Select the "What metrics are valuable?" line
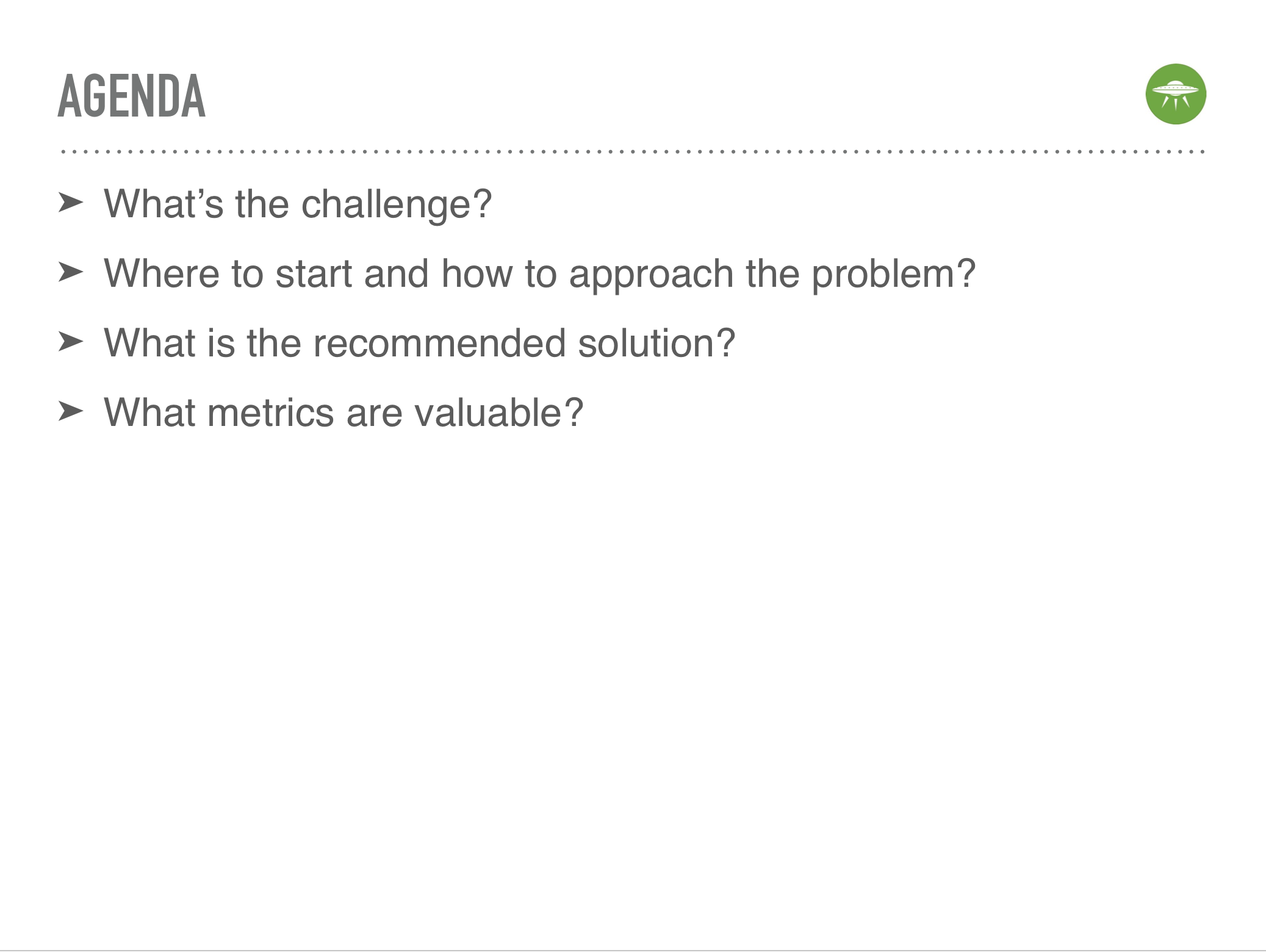 coord(344,413)
